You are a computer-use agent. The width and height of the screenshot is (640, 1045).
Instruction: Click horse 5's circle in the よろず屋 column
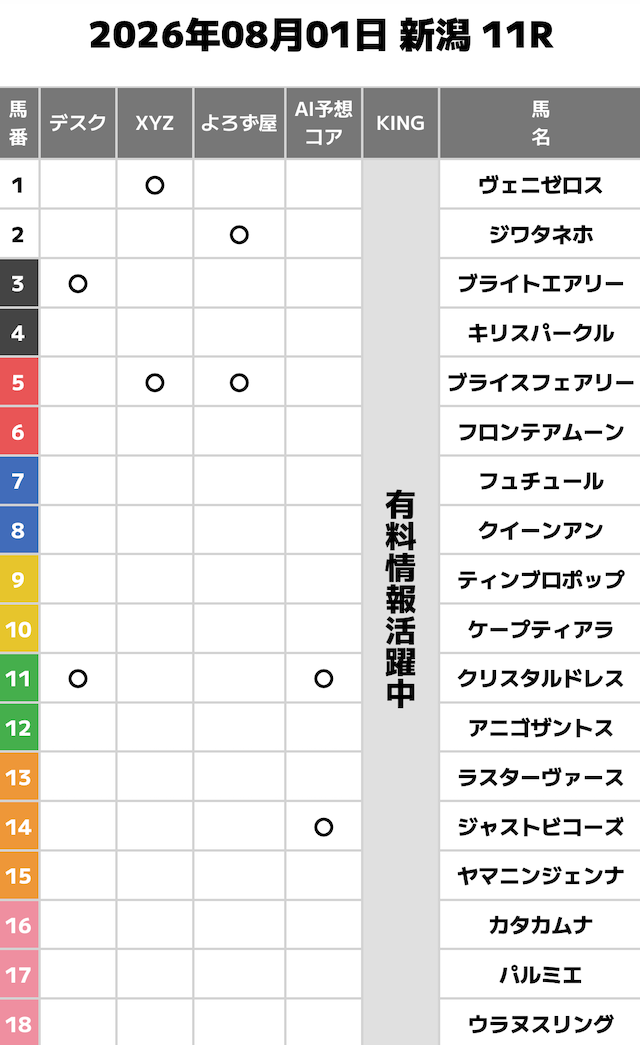239,383
